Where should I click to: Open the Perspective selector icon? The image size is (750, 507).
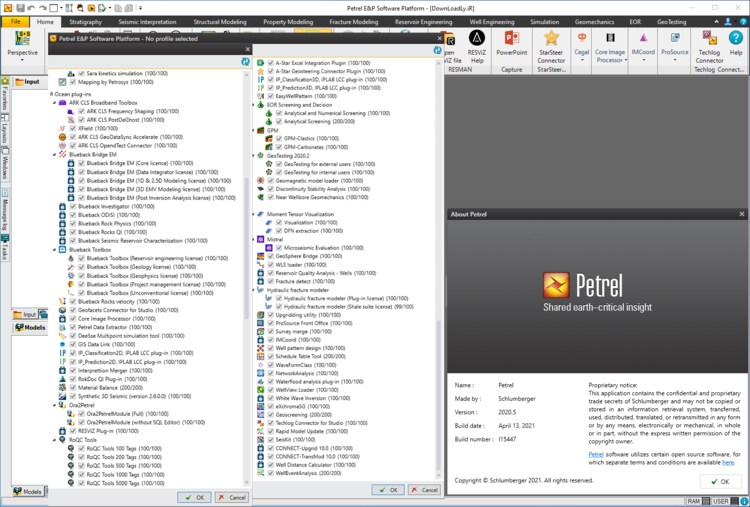pos(22,38)
